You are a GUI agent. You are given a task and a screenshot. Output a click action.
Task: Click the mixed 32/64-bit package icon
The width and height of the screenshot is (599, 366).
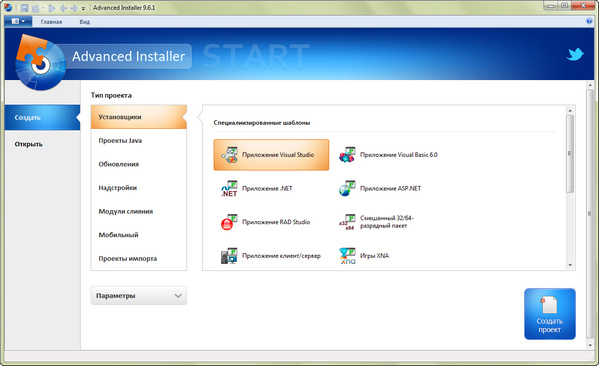tap(347, 222)
